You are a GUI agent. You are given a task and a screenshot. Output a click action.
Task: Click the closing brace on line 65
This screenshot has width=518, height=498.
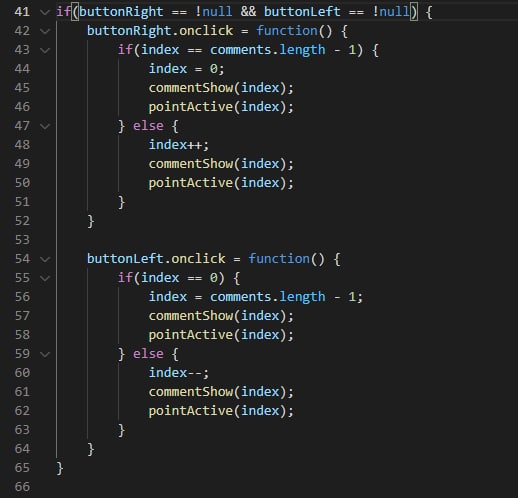[x=60, y=468]
